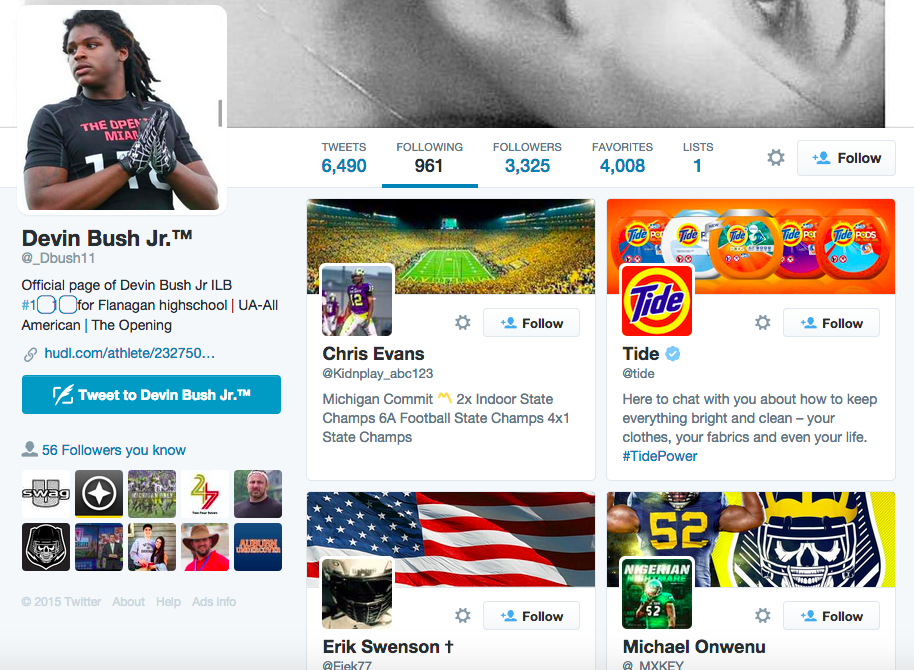
Task: Click gear icon on Erik Swenson card
Action: coord(463,615)
